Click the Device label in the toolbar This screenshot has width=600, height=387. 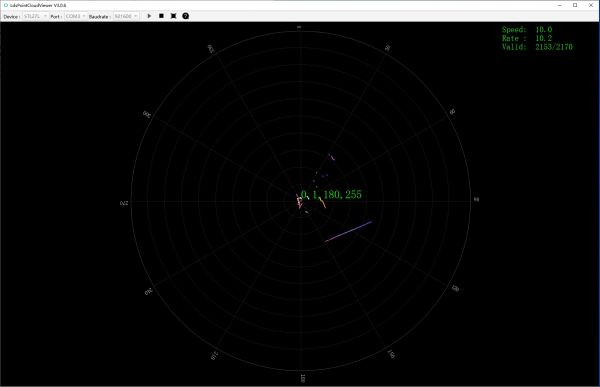[12, 17]
